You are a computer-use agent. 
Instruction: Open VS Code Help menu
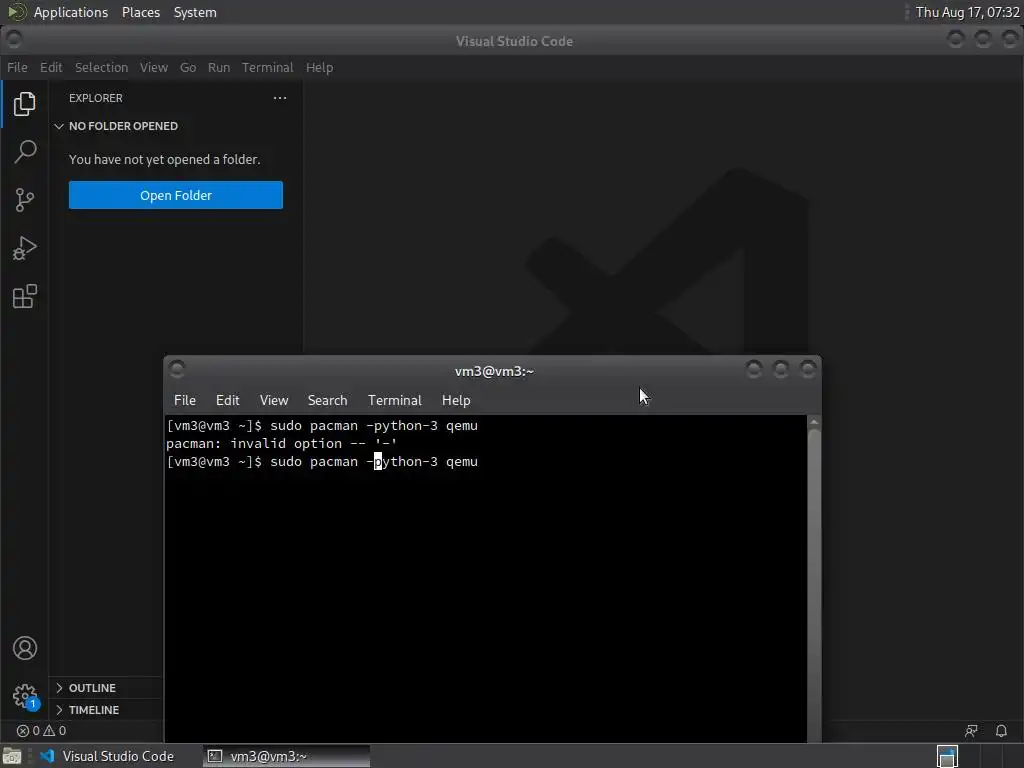click(x=319, y=67)
